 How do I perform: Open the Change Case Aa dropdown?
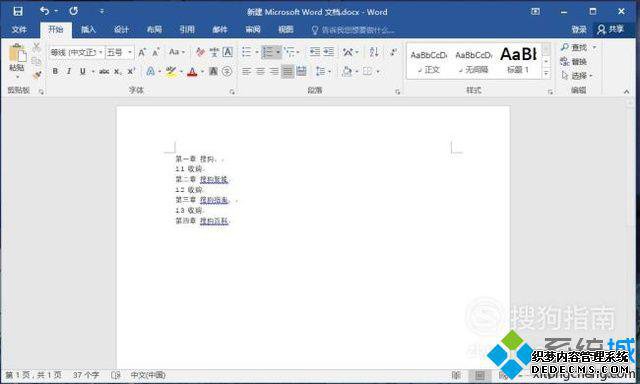click(x=177, y=52)
